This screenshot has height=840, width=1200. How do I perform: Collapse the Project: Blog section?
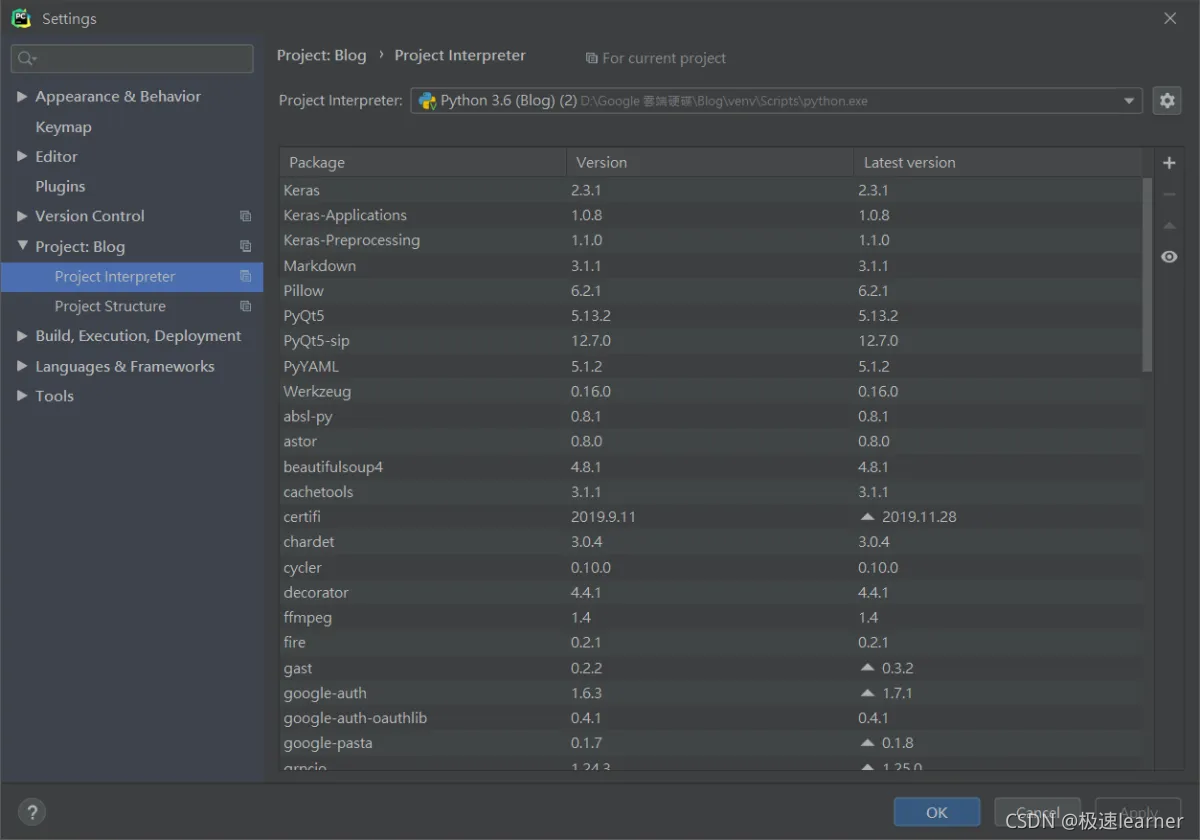[22, 246]
